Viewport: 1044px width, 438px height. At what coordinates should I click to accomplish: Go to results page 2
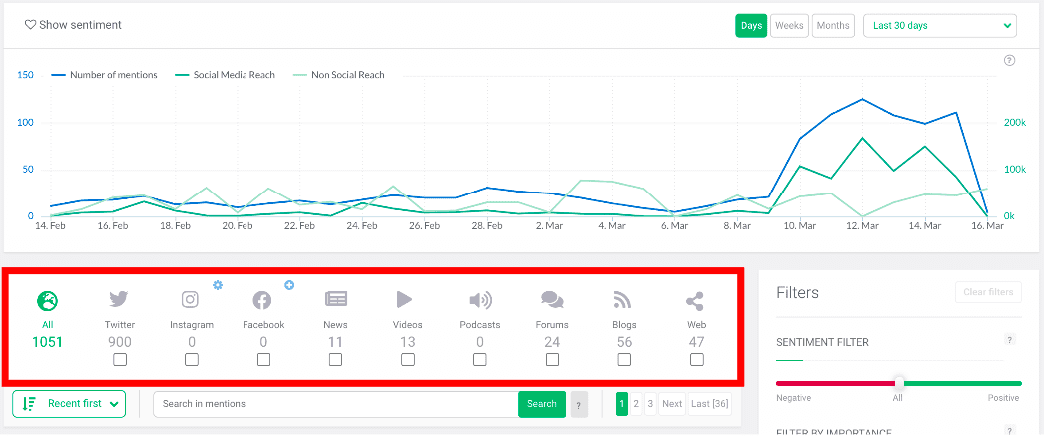tap(637, 403)
